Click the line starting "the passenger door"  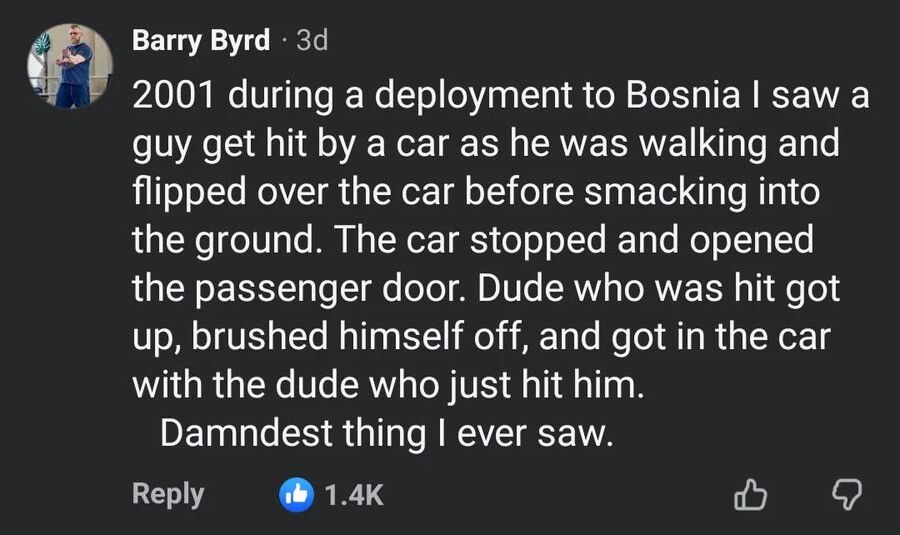click(486, 291)
